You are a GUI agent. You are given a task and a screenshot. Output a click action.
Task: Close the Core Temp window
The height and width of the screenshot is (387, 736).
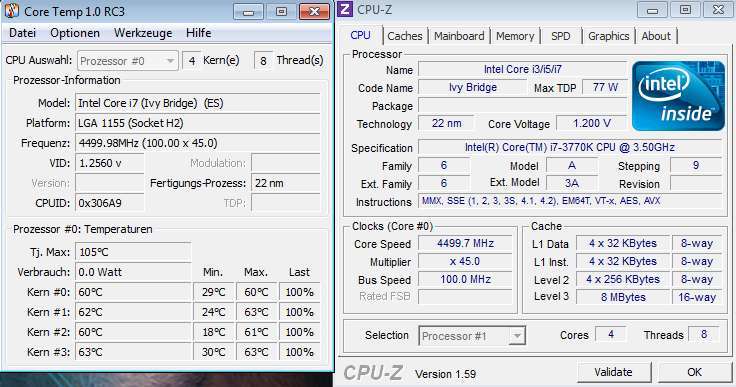pyautogui.click(x=314, y=12)
